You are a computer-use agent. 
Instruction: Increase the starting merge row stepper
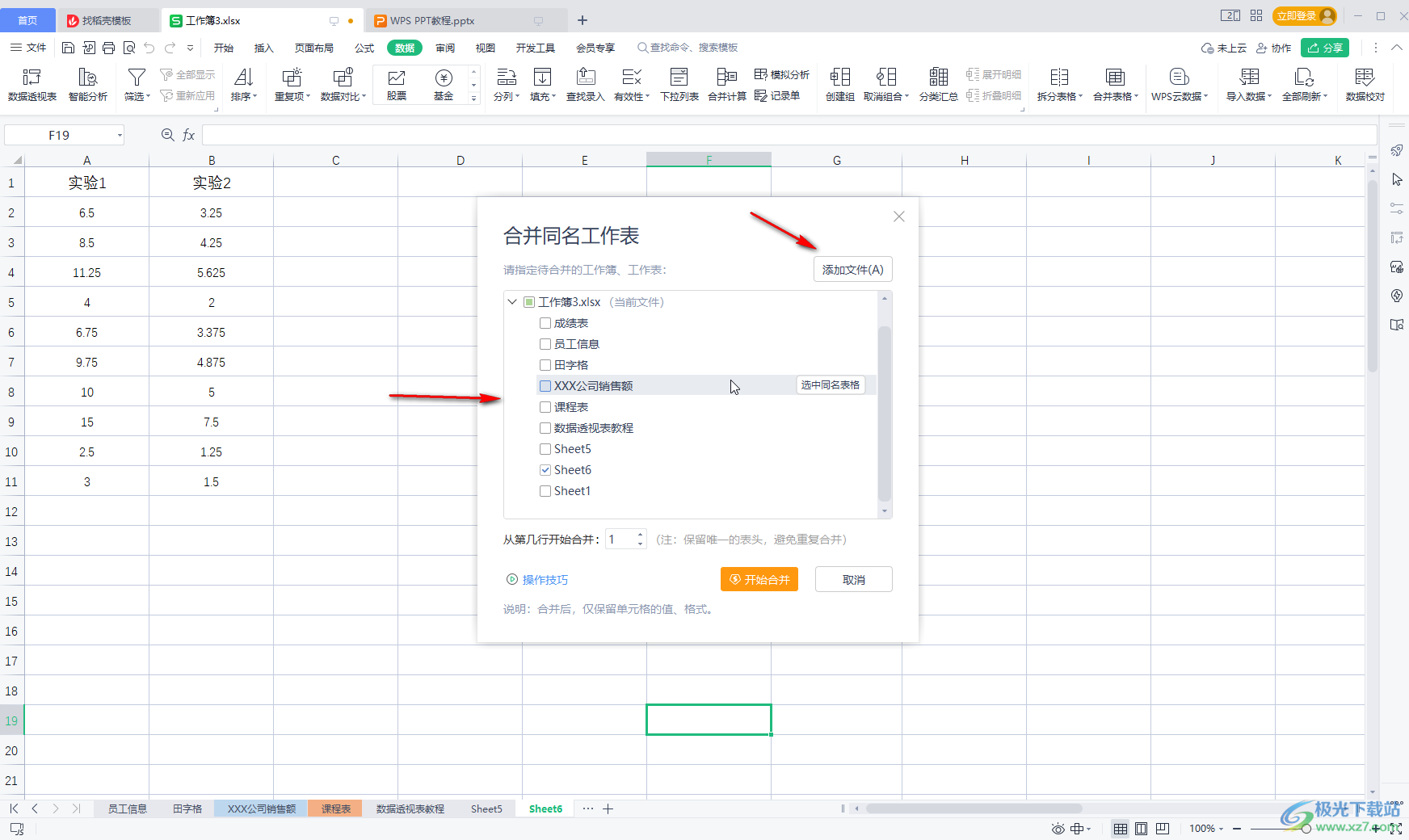click(641, 534)
